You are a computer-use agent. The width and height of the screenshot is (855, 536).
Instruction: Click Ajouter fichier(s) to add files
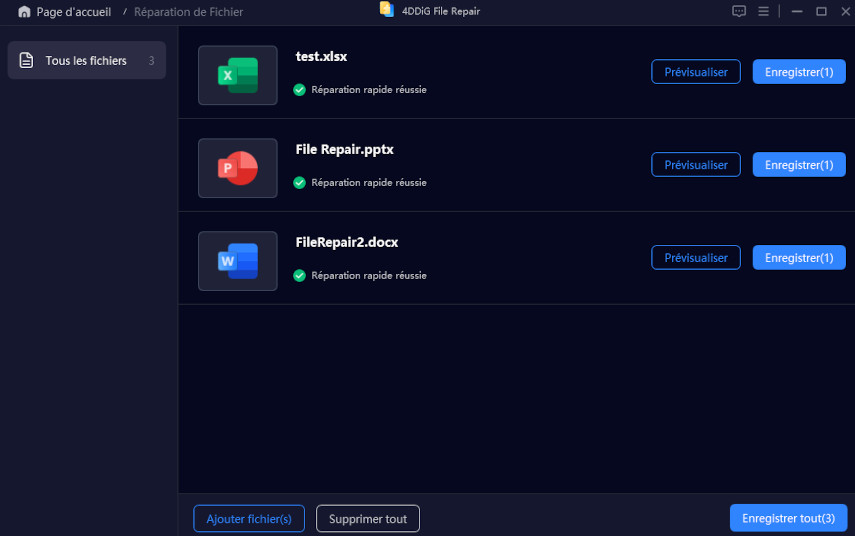[x=249, y=519]
